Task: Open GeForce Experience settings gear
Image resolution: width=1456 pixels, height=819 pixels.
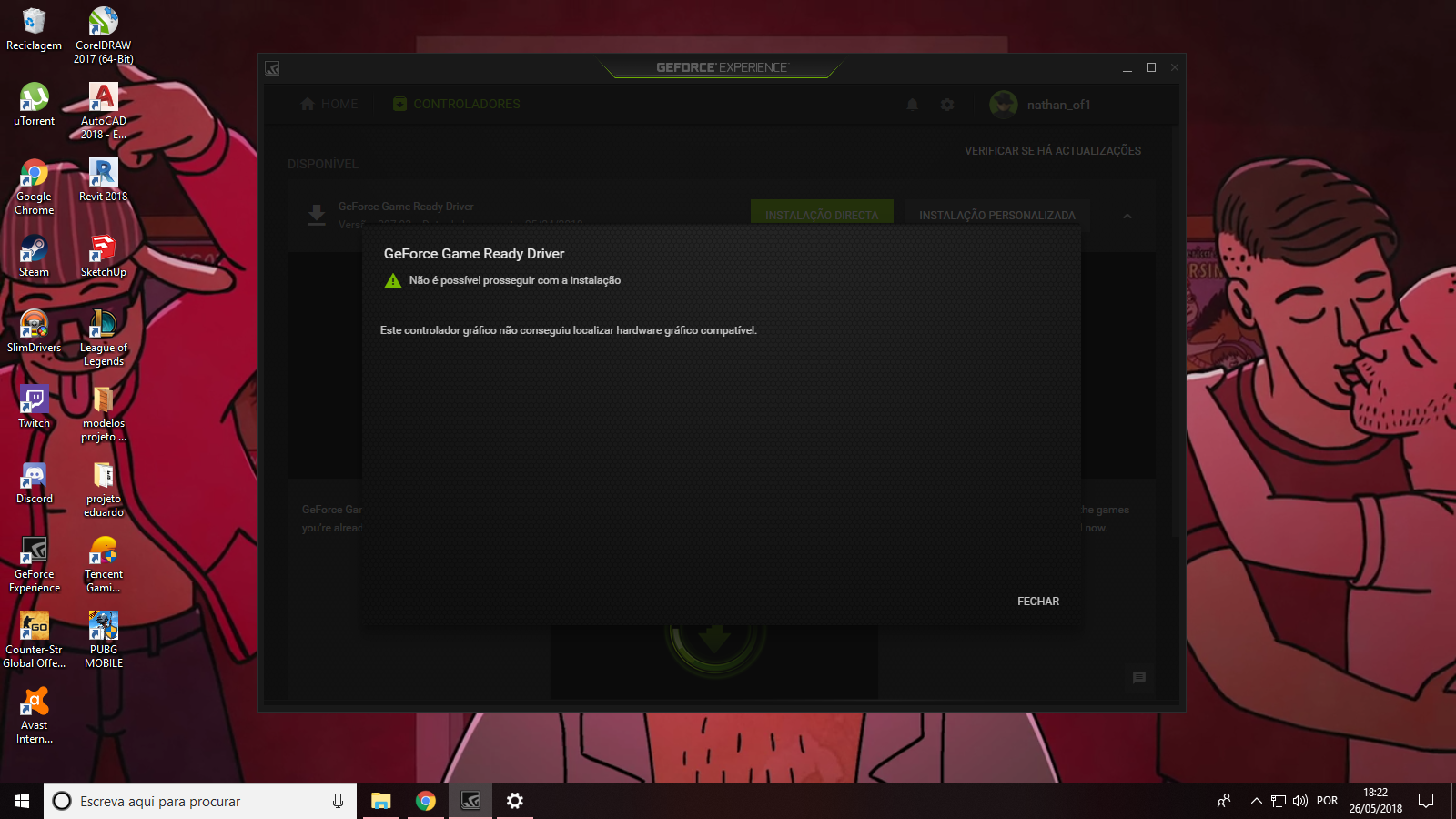Action: pyautogui.click(x=947, y=105)
